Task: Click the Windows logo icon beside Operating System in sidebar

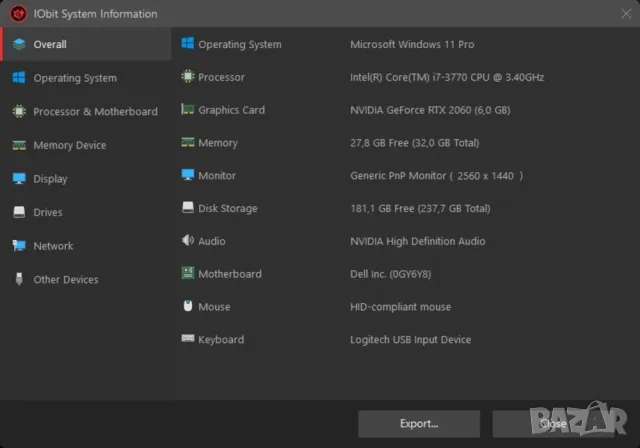Action: (x=19, y=78)
